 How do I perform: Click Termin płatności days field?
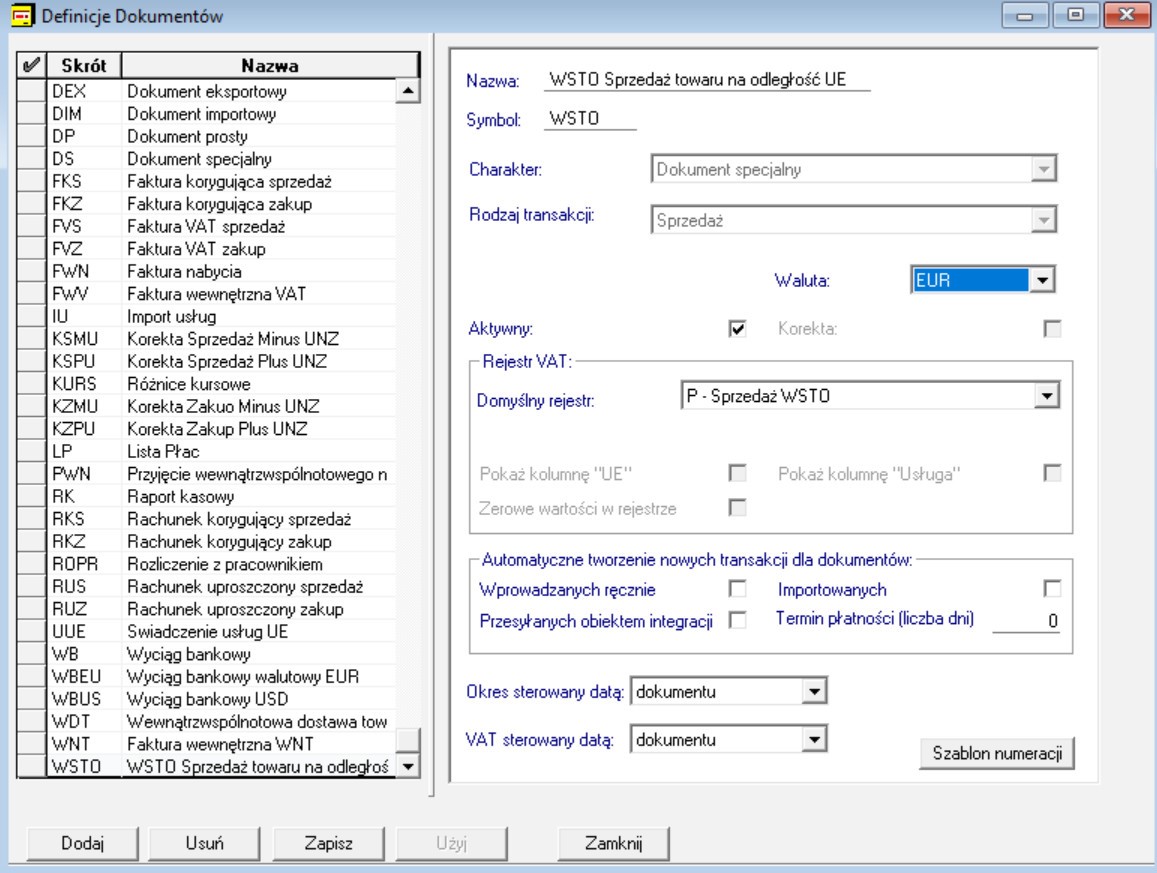1026,621
